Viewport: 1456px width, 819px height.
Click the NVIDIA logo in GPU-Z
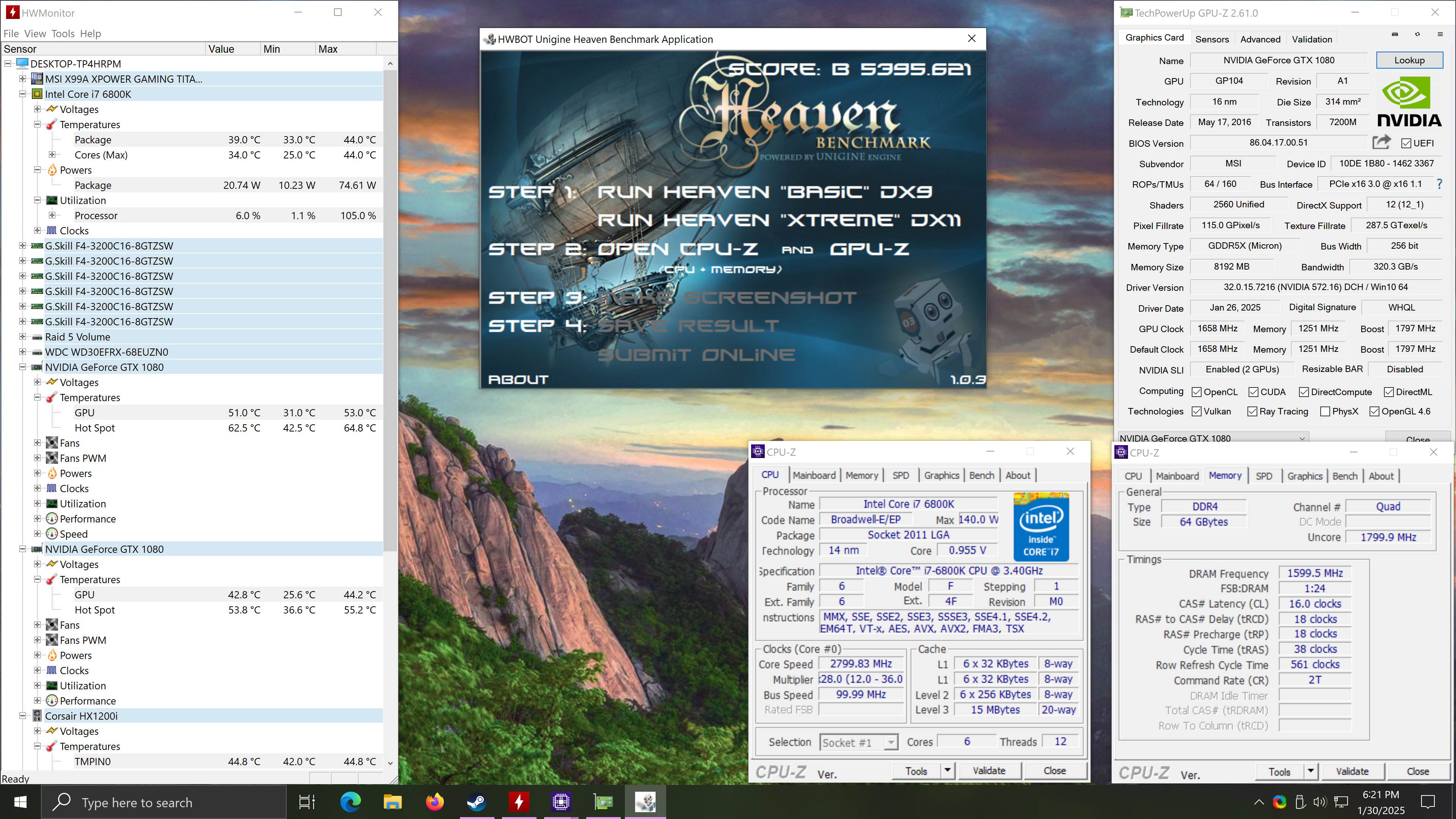pyautogui.click(x=1409, y=102)
